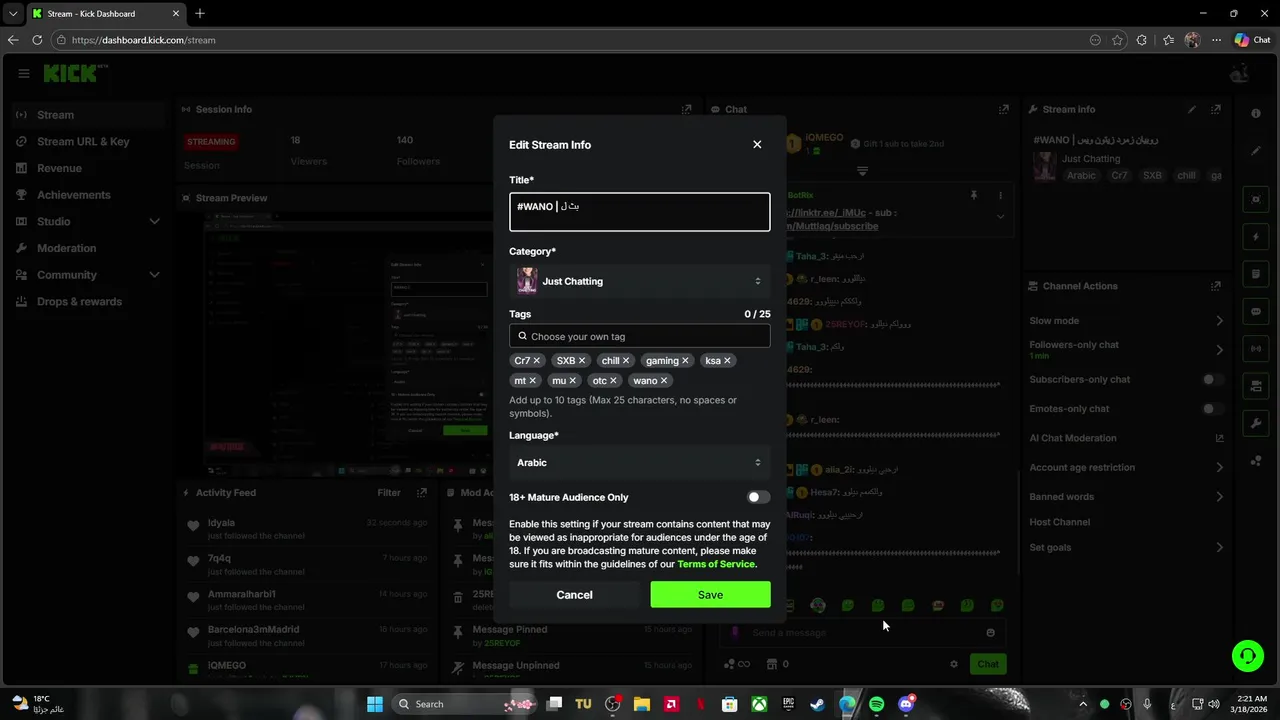This screenshot has width=1280, height=720.
Task: Edit stream info via panel header pencil
Action: click(x=1191, y=109)
